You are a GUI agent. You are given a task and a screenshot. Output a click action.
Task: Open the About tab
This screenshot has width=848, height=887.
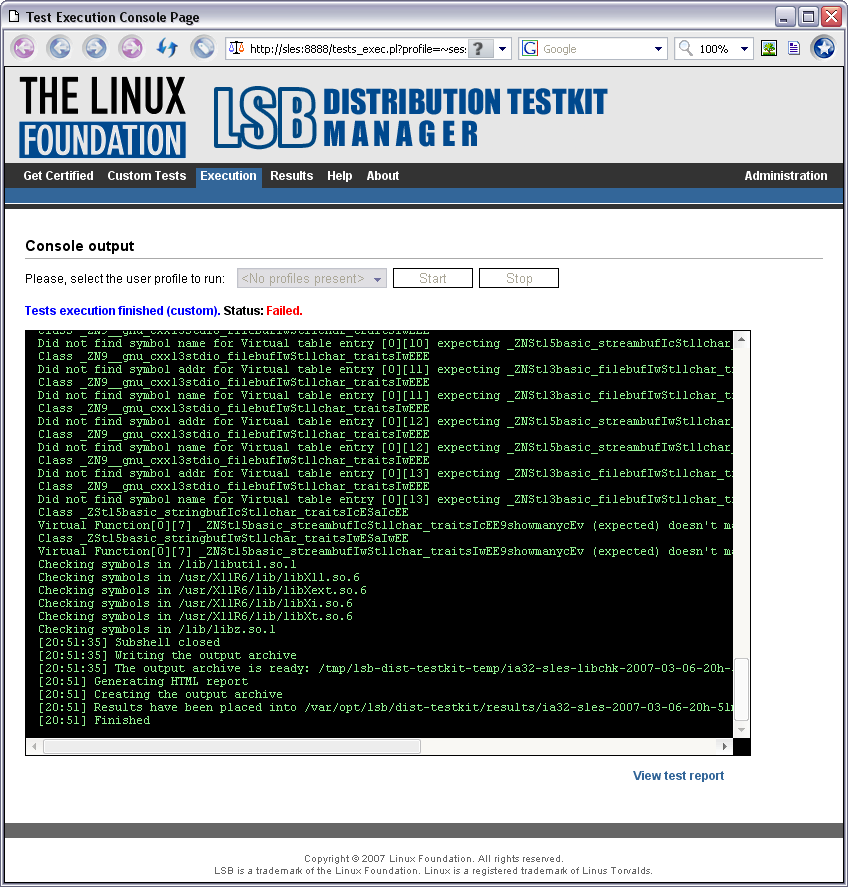[x=382, y=176]
